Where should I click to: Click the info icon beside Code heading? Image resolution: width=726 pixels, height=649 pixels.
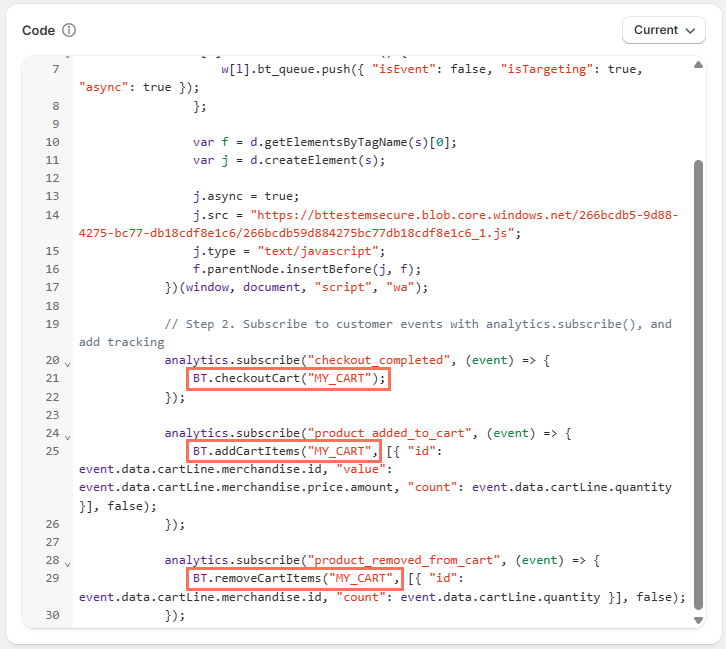(69, 30)
